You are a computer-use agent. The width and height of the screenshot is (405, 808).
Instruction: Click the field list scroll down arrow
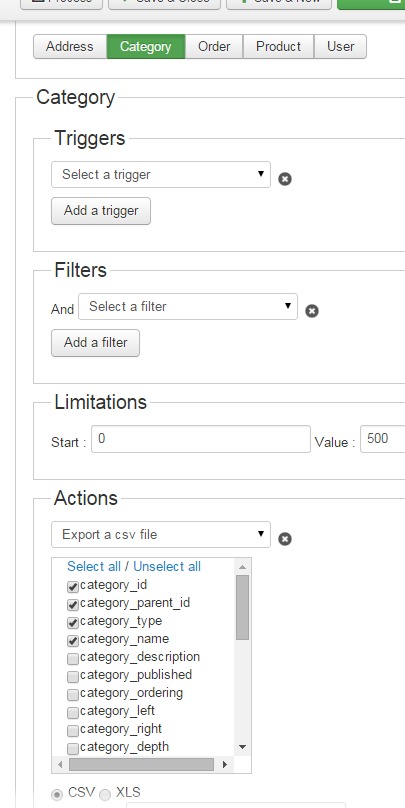243,747
